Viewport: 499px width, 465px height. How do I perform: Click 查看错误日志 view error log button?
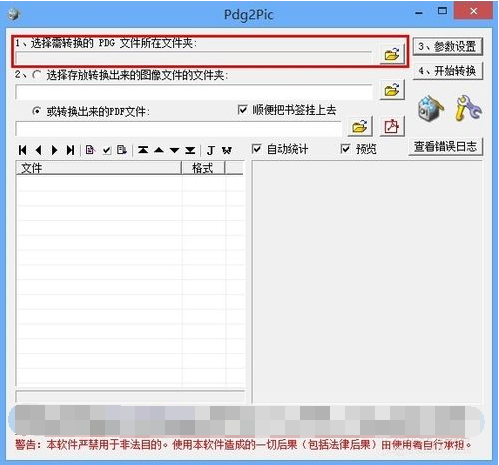[x=446, y=146]
